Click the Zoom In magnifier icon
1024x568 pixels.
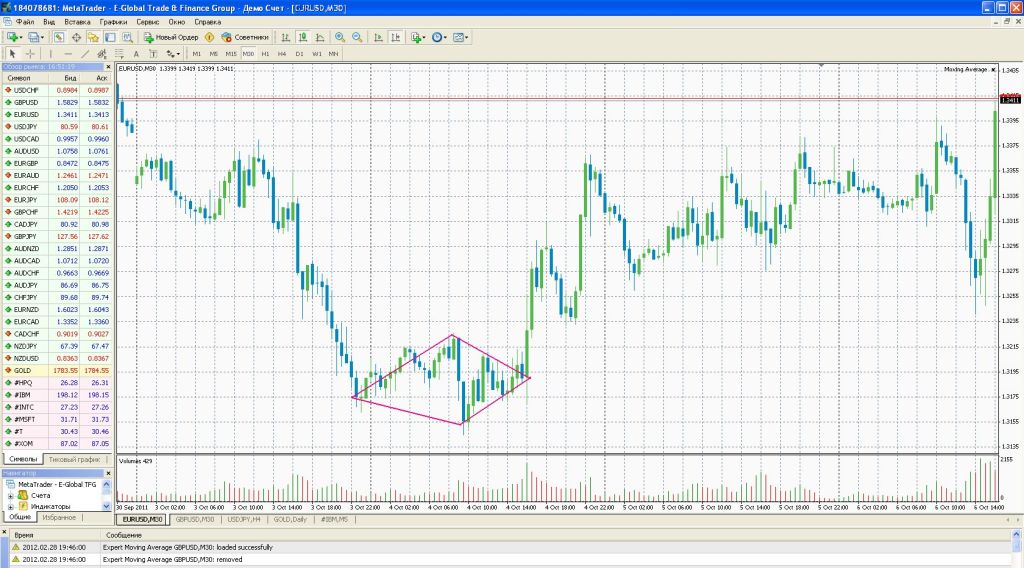(340, 37)
